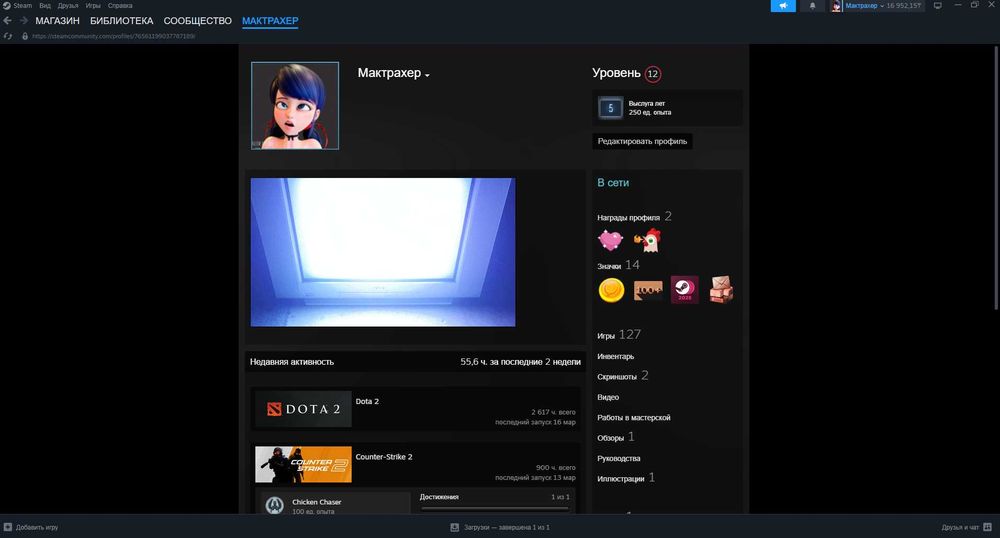Open Награды профиля link

(x=634, y=217)
